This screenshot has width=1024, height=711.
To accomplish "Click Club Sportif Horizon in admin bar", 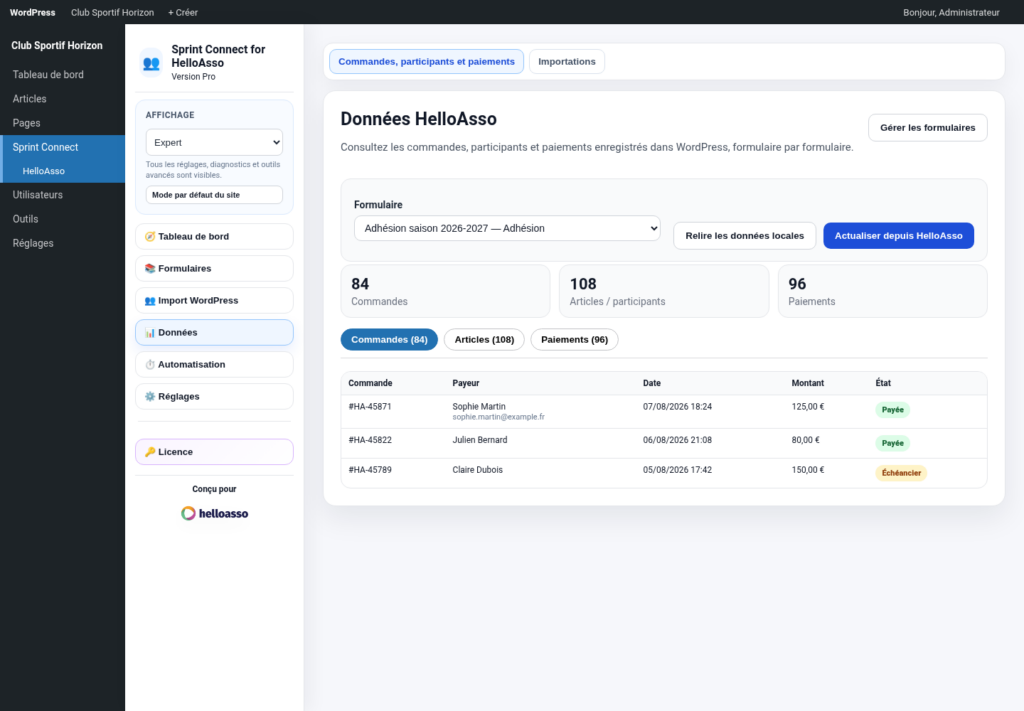I will (112, 12).
